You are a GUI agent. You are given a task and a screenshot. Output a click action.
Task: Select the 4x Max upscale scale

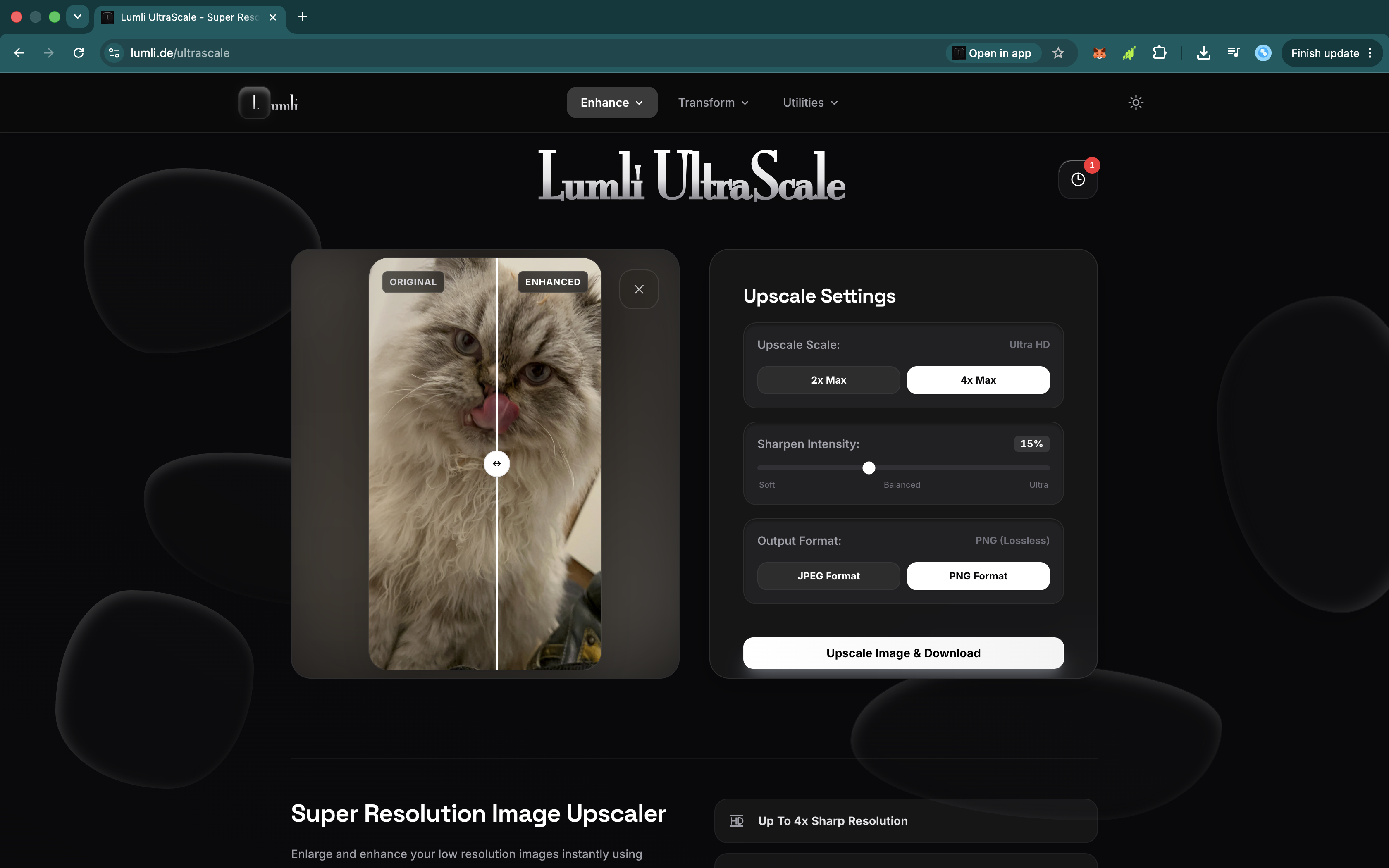tap(978, 380)
